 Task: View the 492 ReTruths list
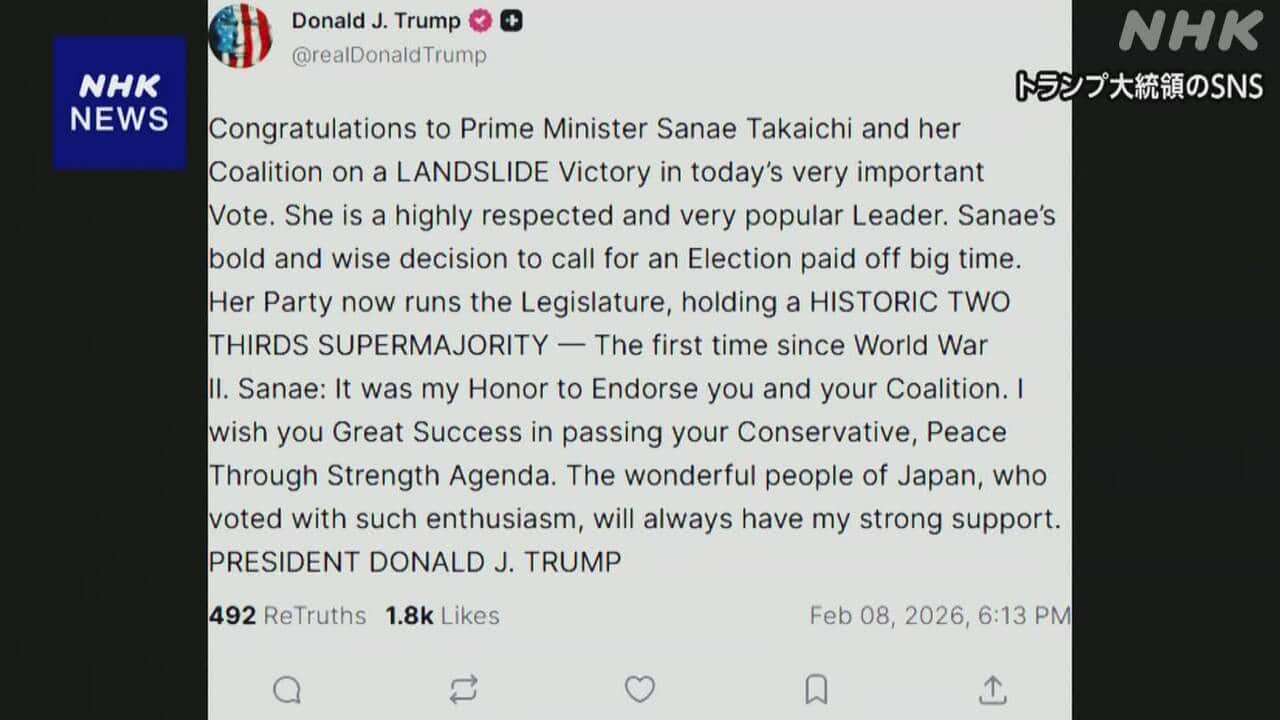click(287, 616)
